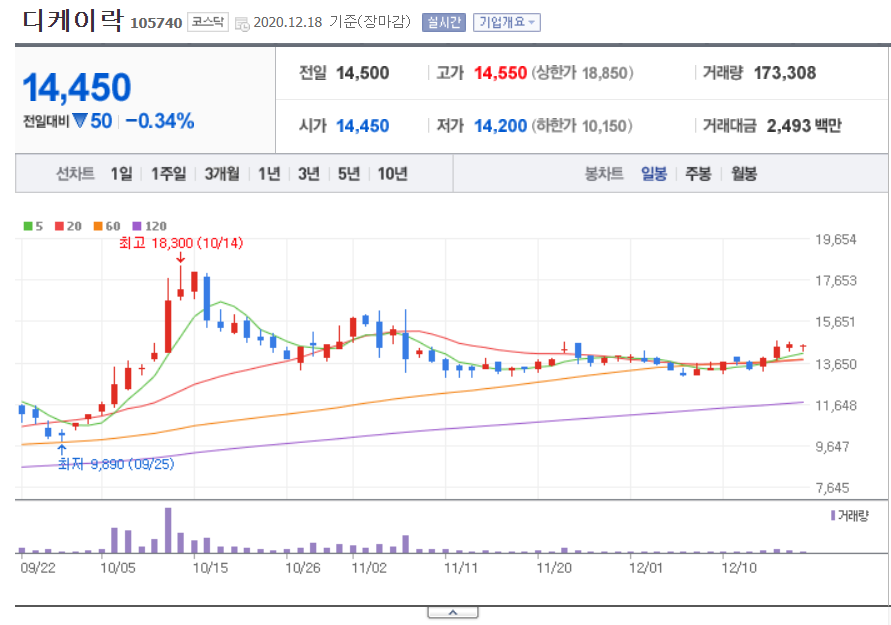Show the 3년 line chart
The height and width of the screenshot is (625, 891).
click(309, 173)
